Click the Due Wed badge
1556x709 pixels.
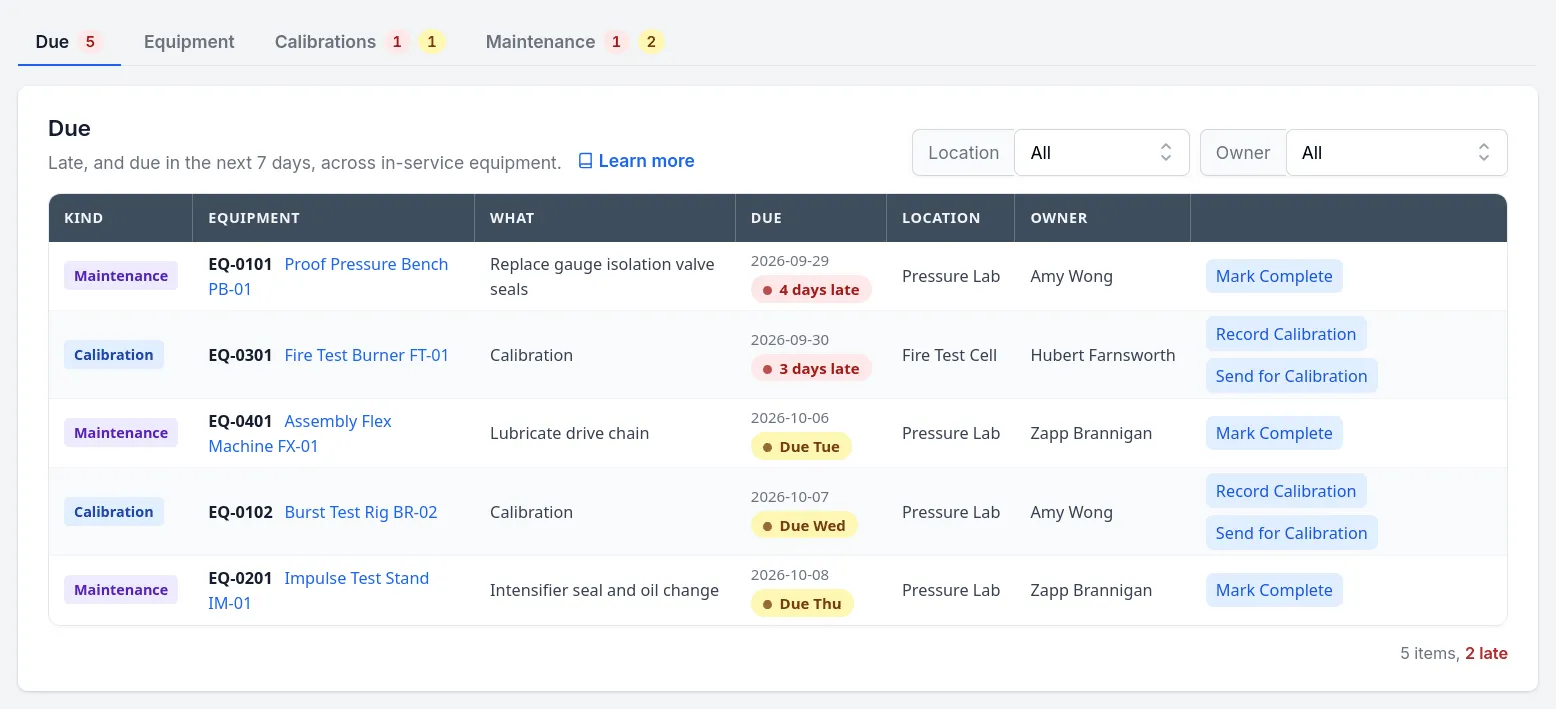click(804, 526)
